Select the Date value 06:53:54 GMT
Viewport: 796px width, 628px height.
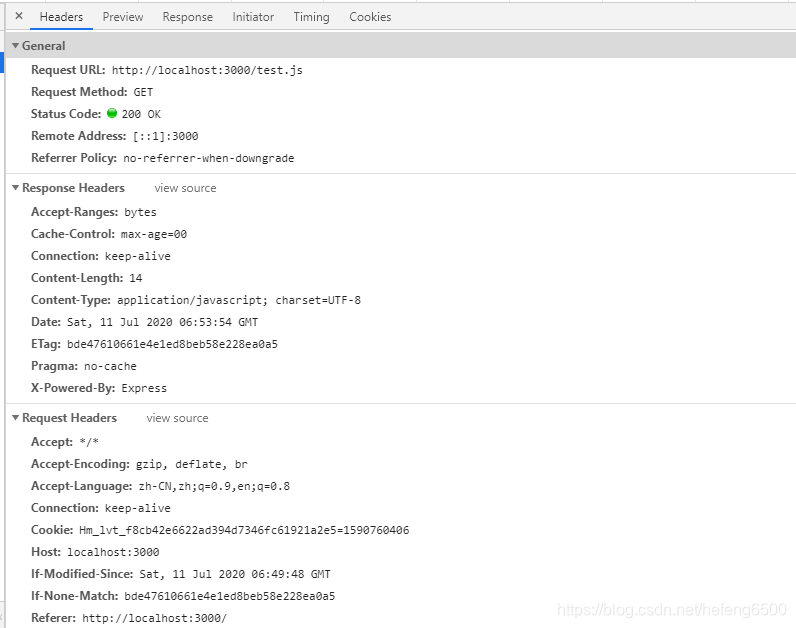[162, 322]
